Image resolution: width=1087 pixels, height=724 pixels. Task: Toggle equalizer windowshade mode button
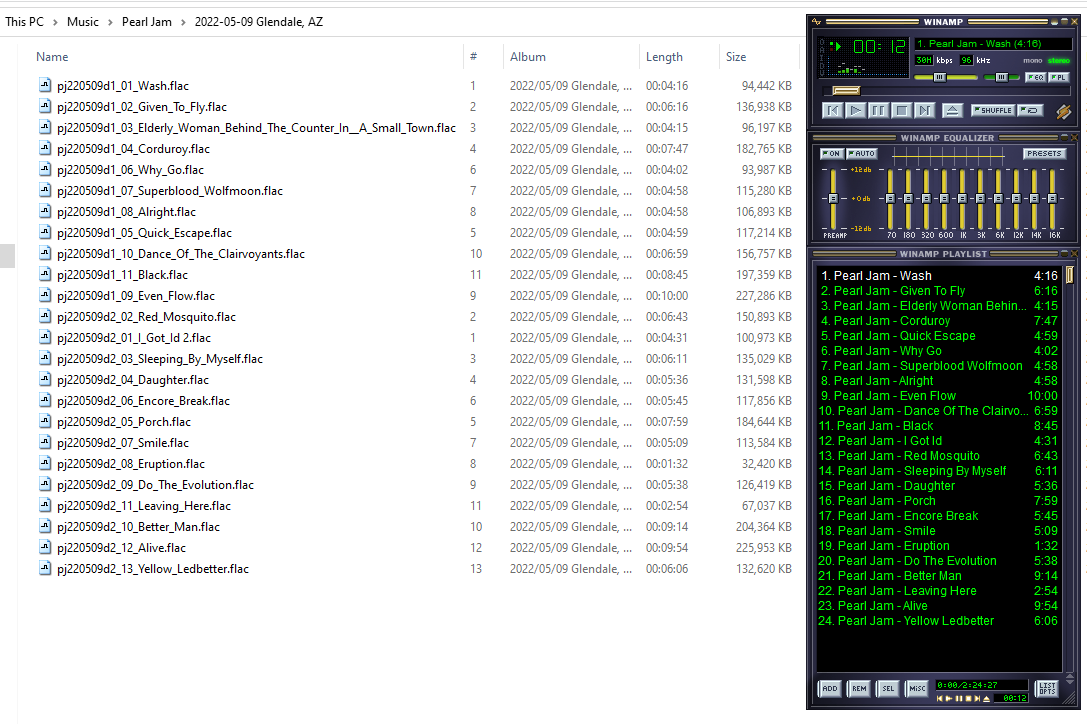[x=1066, y=138]
